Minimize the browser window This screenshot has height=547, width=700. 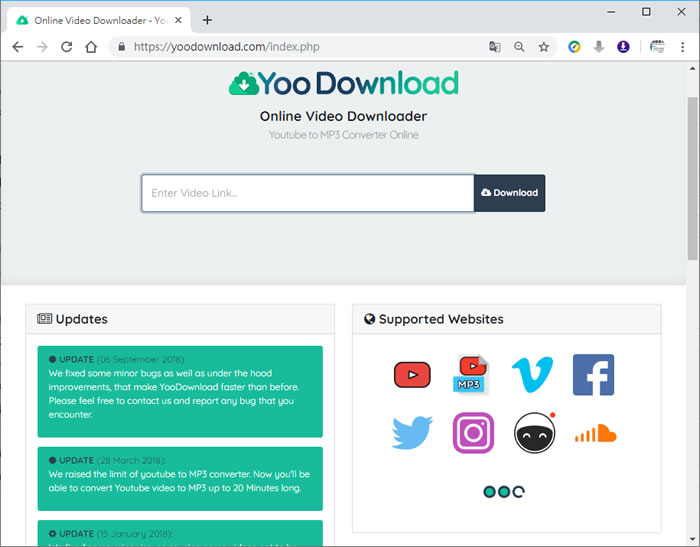[611, 12]
